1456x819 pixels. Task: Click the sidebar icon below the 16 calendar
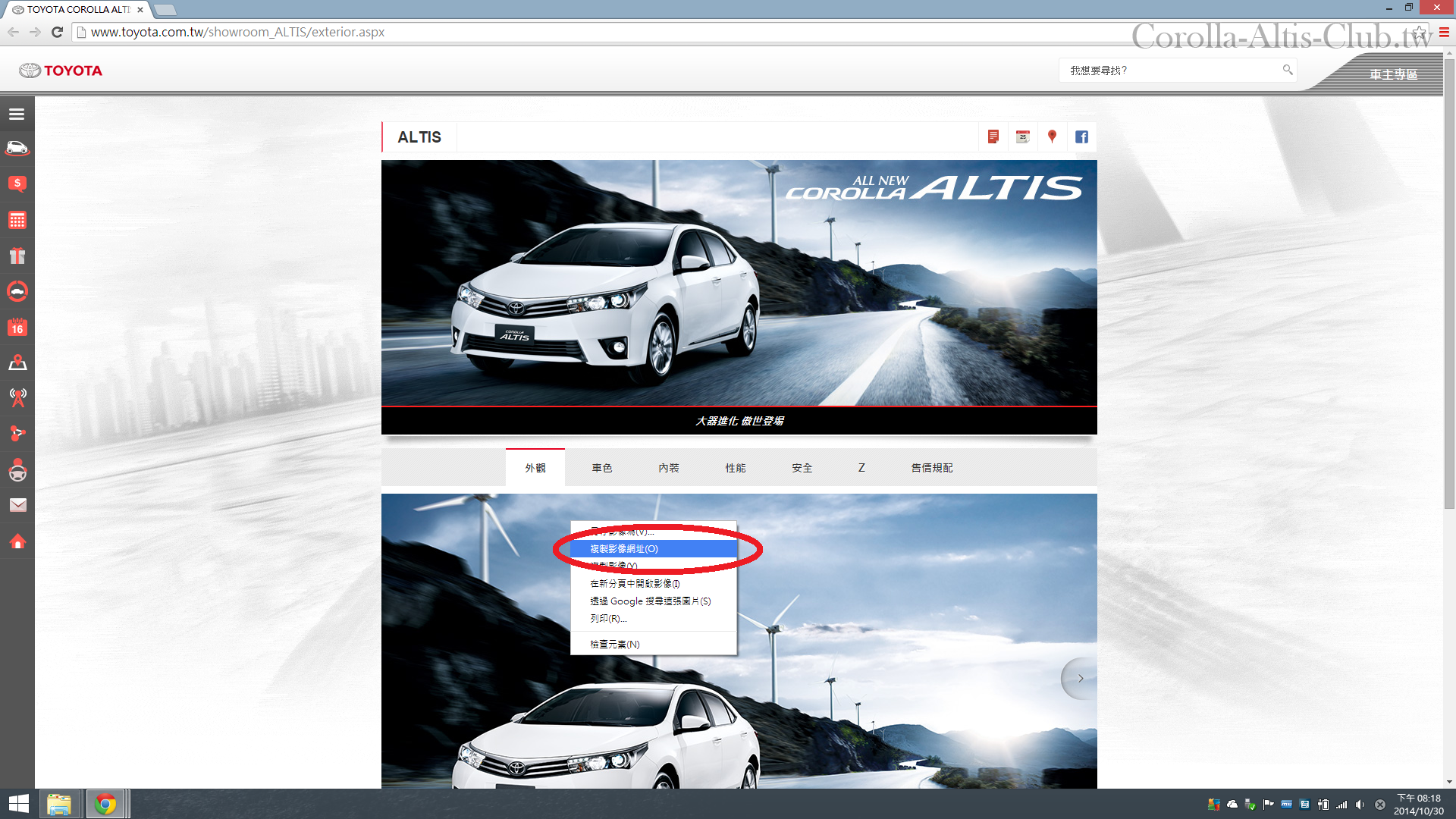[17, 362]
